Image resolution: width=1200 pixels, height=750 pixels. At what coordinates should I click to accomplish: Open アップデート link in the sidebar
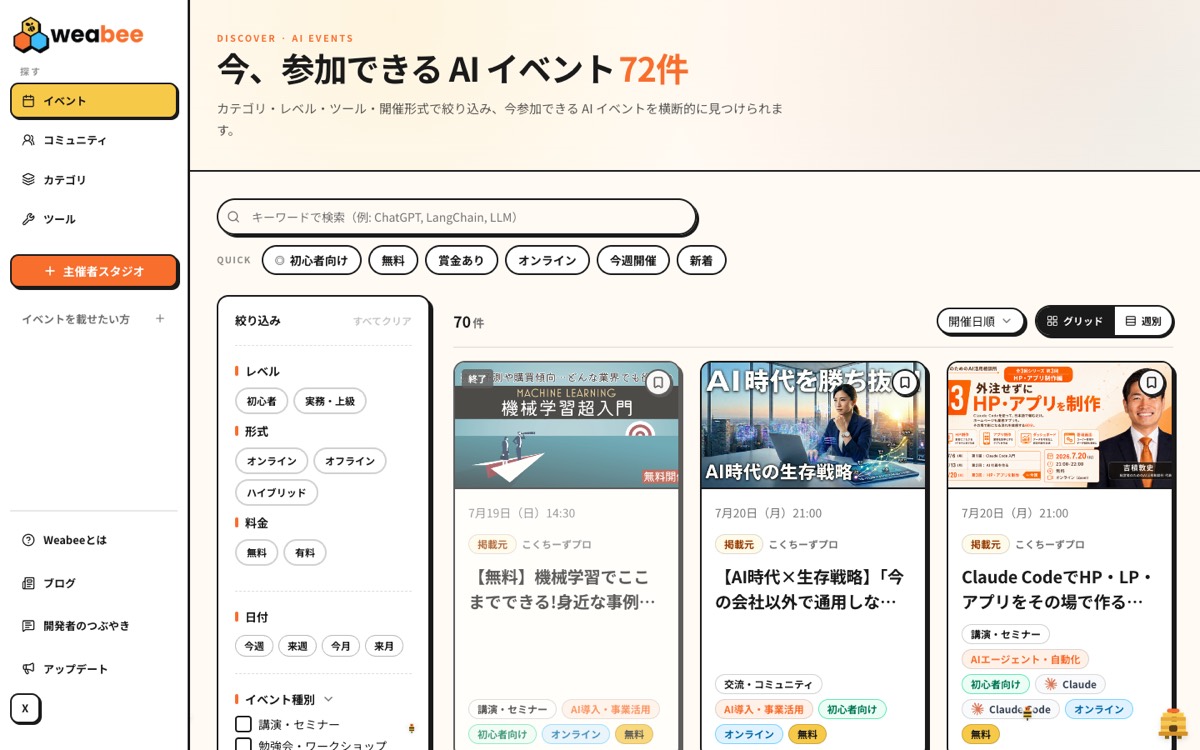click(94, 669)
